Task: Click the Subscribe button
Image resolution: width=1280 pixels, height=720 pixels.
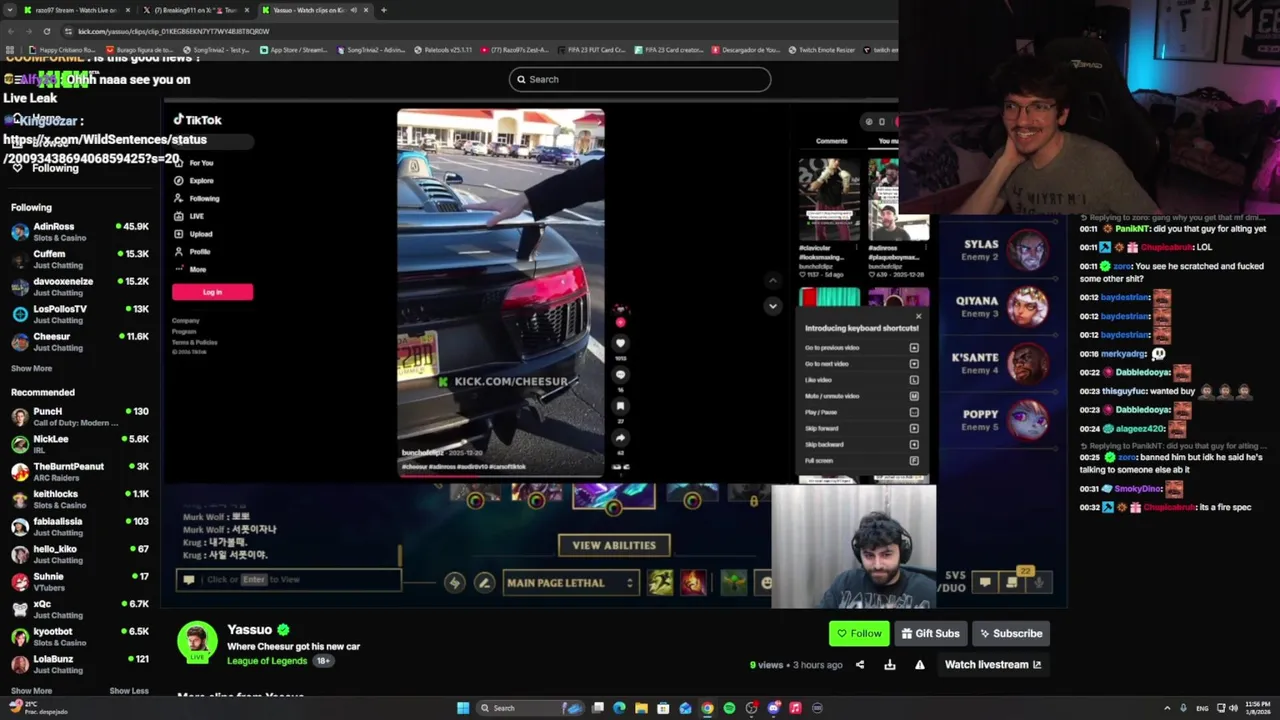Action: coord(1011,633)
